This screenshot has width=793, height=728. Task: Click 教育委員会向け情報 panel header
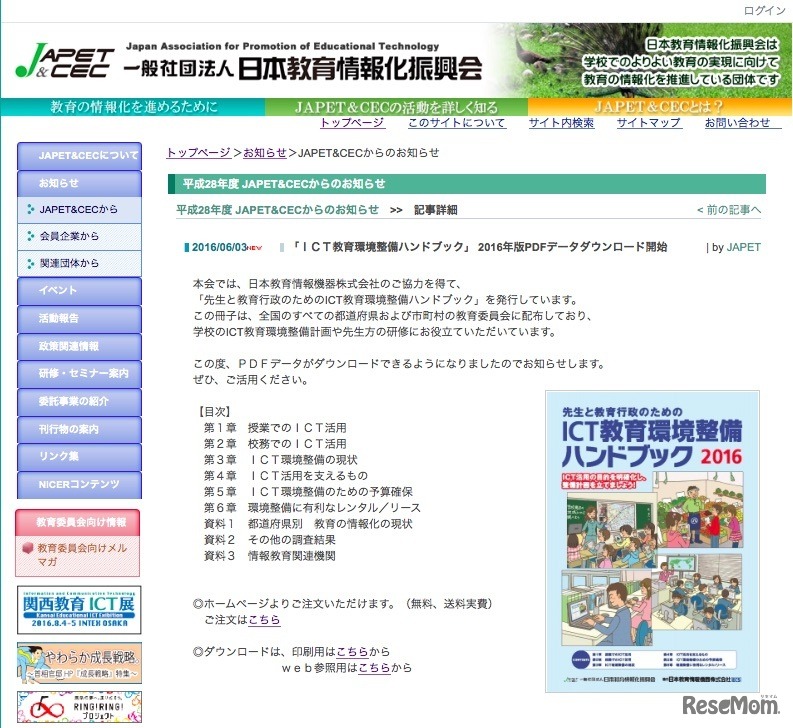[x=78, y=523]
